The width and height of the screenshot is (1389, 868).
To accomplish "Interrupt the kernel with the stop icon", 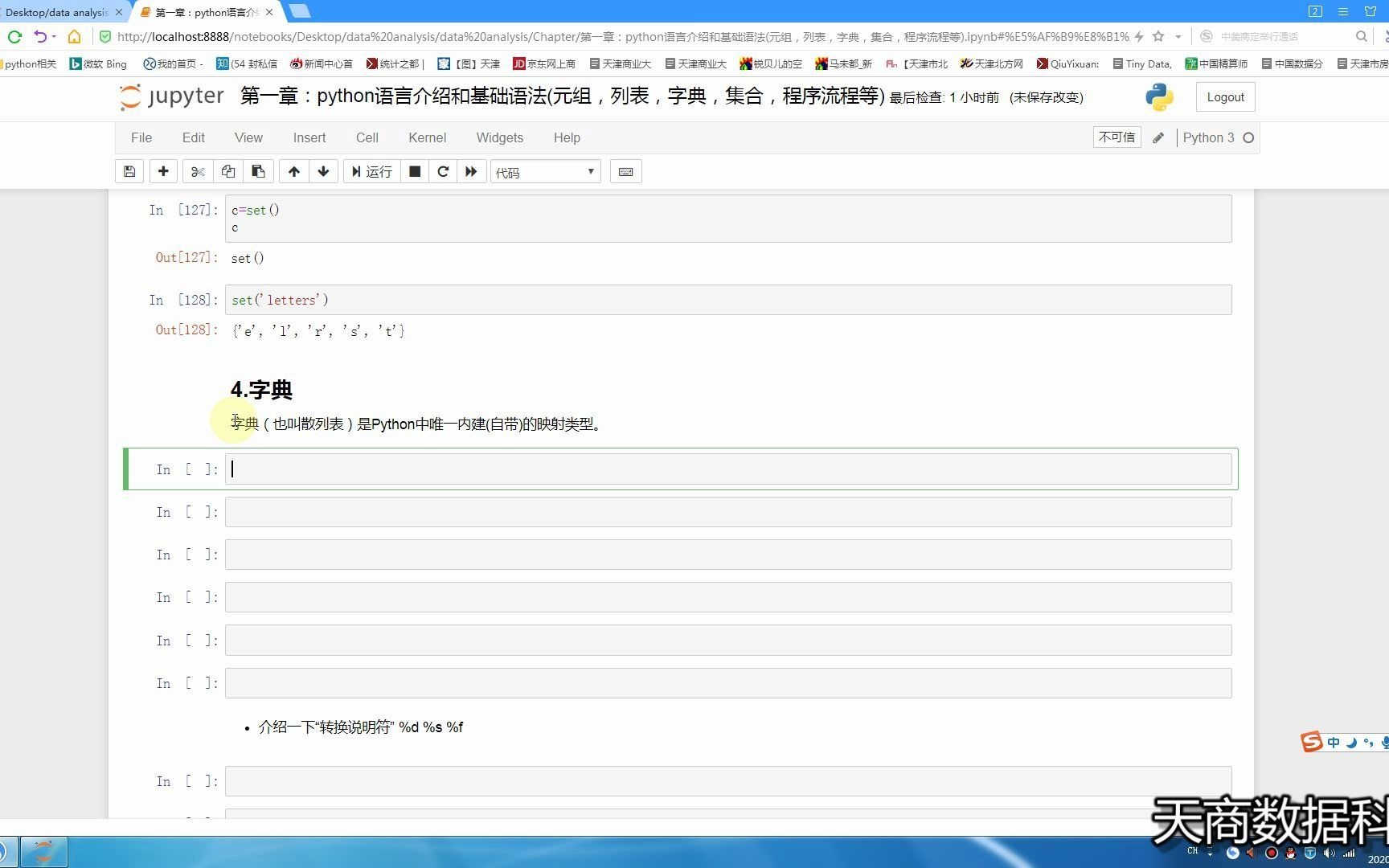I will point(415,171).
